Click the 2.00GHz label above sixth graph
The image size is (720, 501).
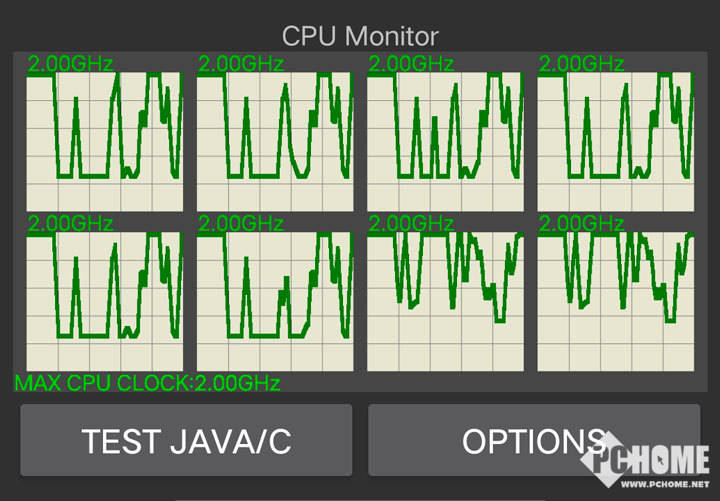tap(241, 223)
